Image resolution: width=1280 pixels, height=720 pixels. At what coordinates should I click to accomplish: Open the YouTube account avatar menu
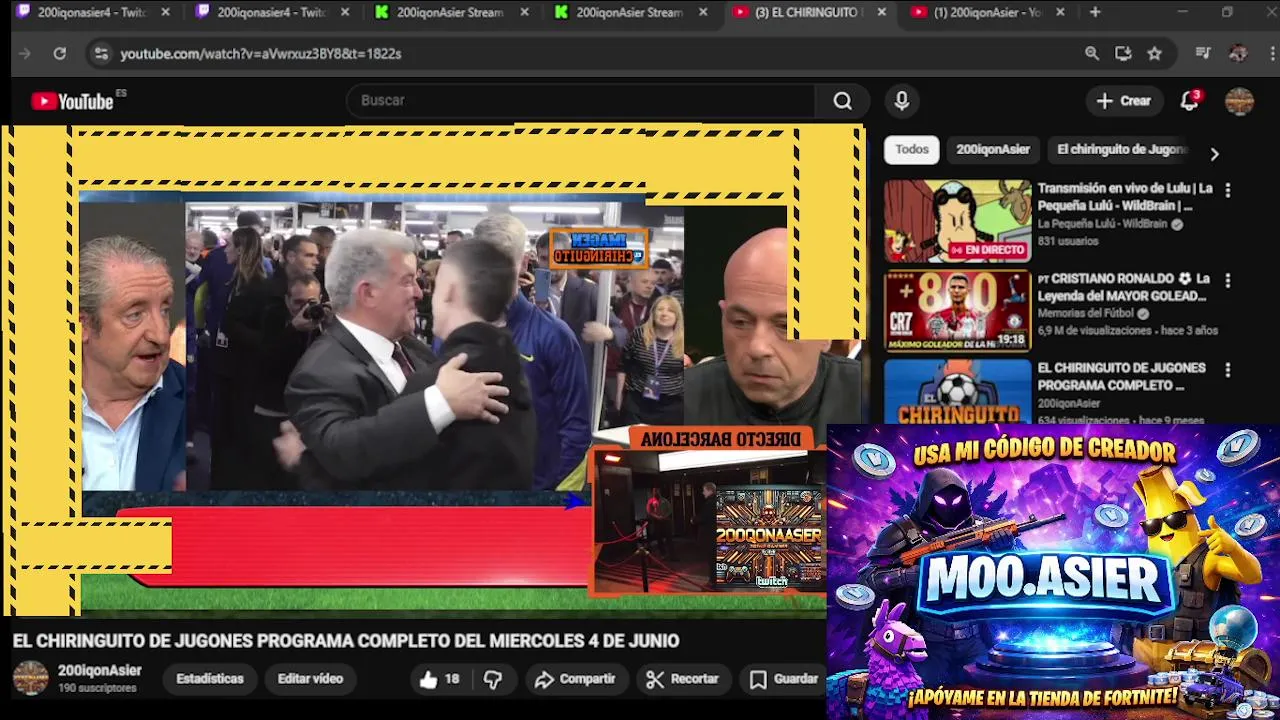pyautogui.click(x=1239, y=100)
